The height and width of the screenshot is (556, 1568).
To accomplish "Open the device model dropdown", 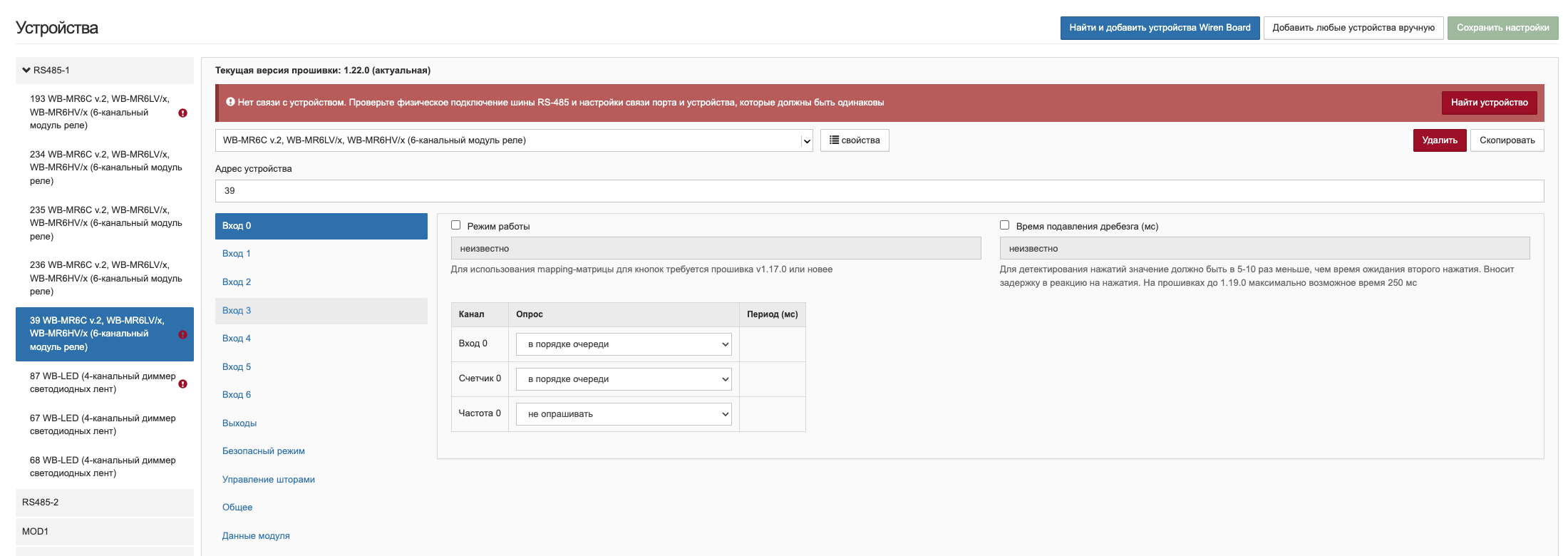I will [513, 140].
